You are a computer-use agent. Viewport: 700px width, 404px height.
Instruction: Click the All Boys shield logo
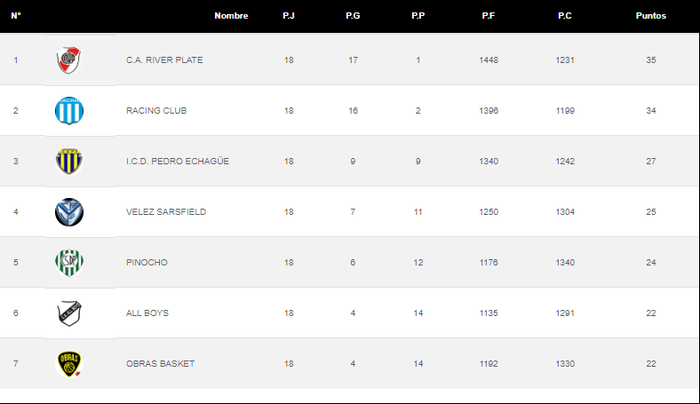point(69,313)
